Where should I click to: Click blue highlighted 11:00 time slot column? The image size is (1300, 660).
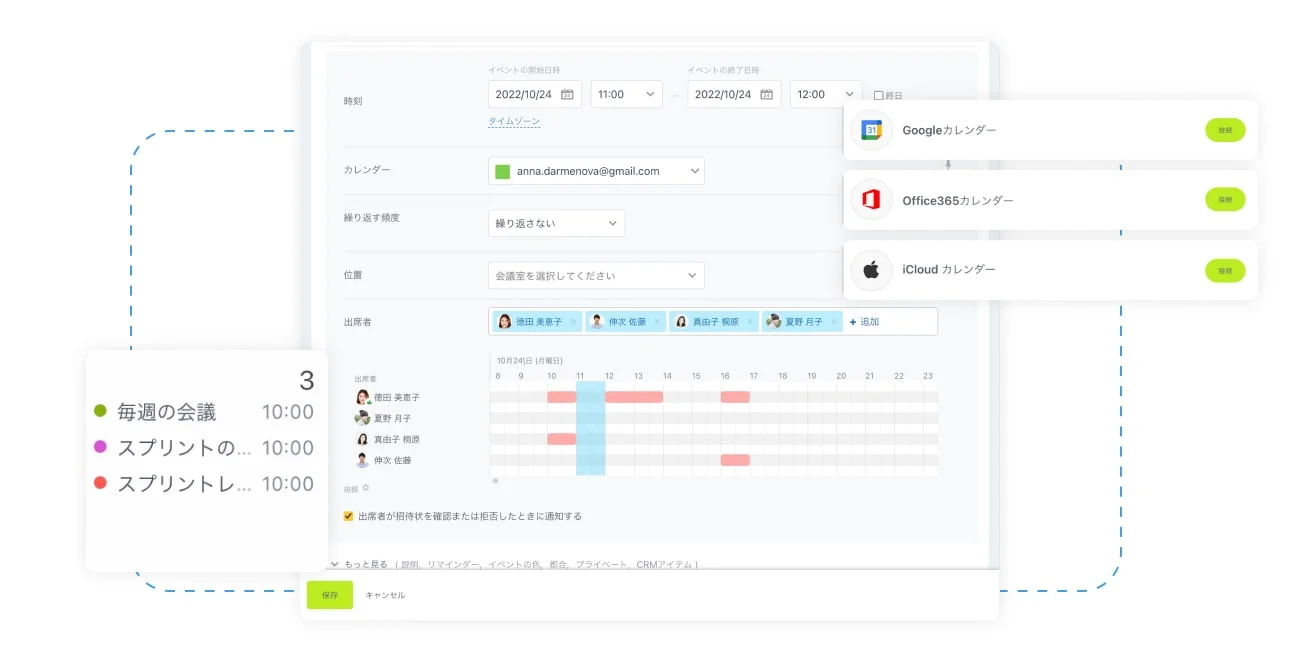(x=590, y=428)
